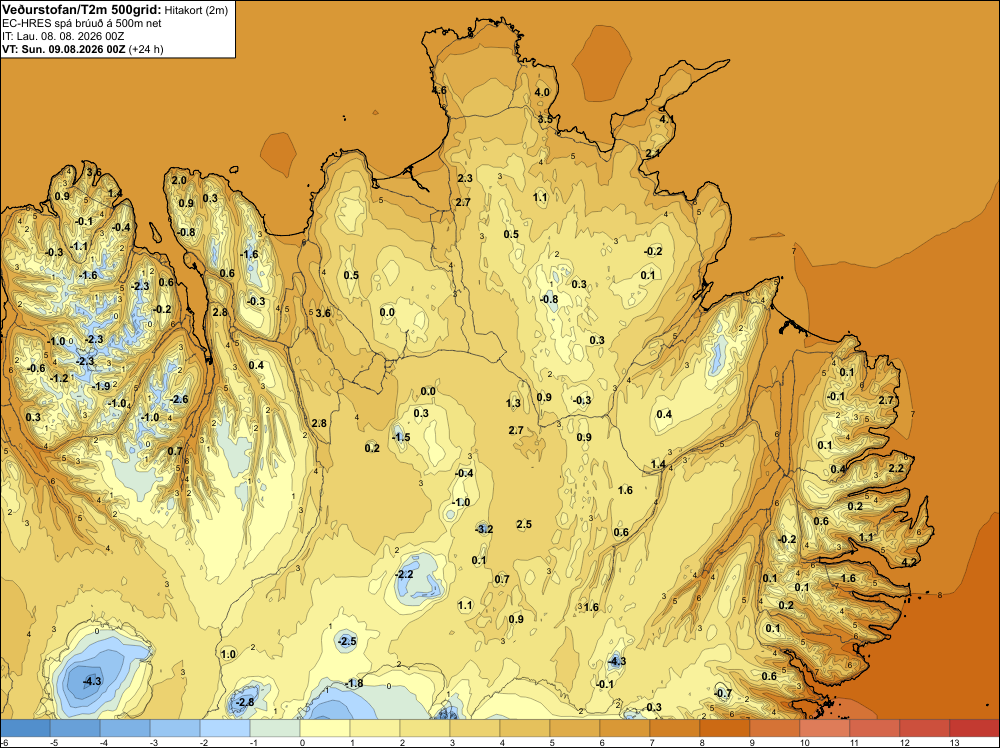Screen dimensions: 1000x748
Task: Select the darkest red legend color above 13
Action: (974, 728)
